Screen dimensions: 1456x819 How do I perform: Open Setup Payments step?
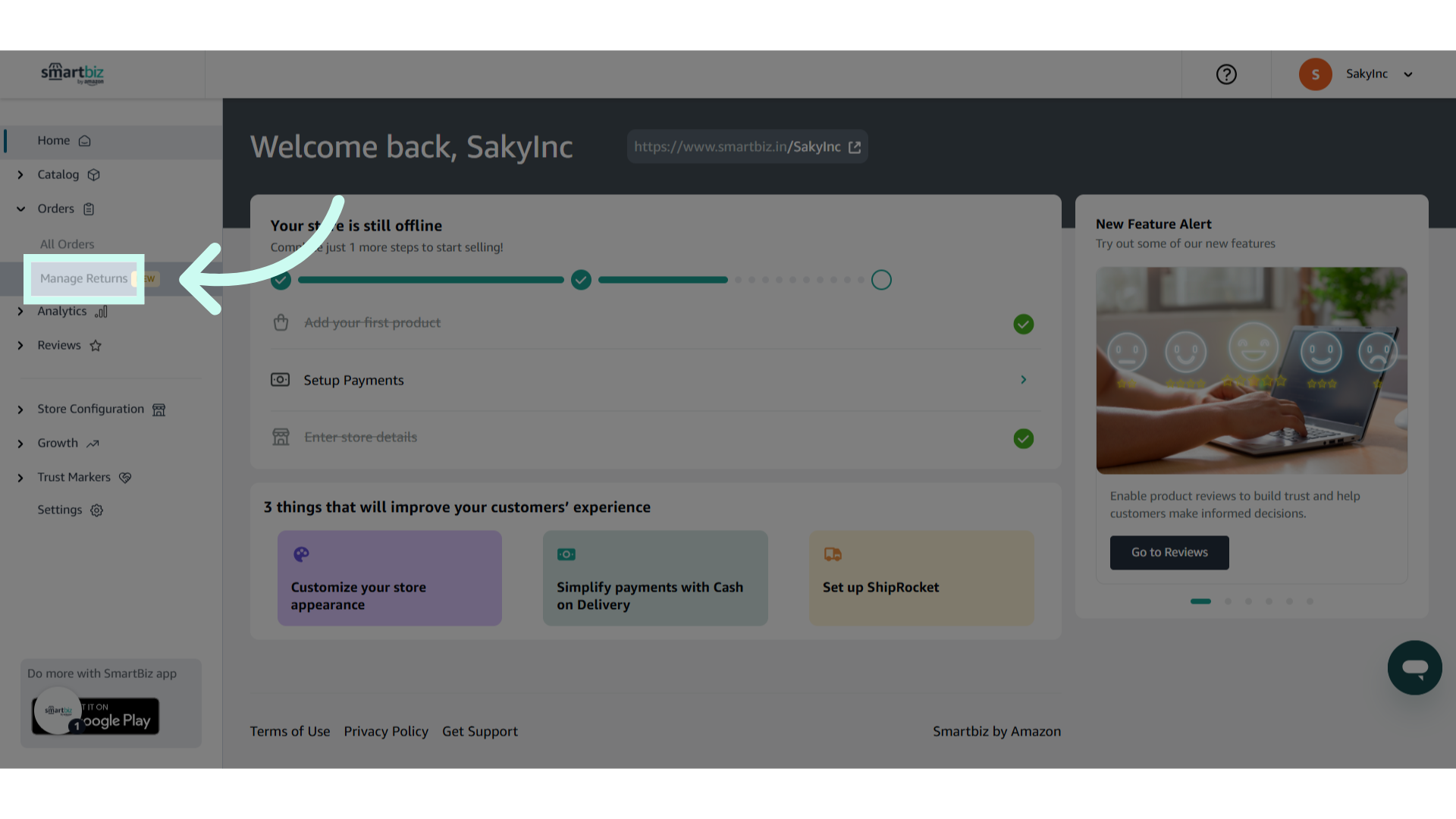(x=655, y=380)
